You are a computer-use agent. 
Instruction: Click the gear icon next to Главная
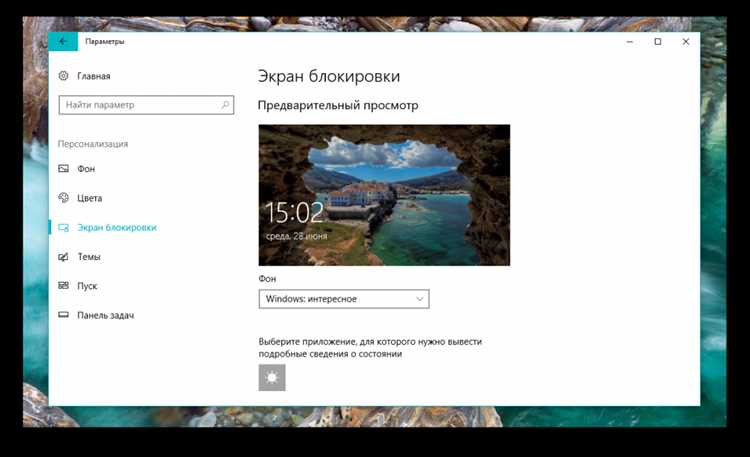[x=64, y=76]
